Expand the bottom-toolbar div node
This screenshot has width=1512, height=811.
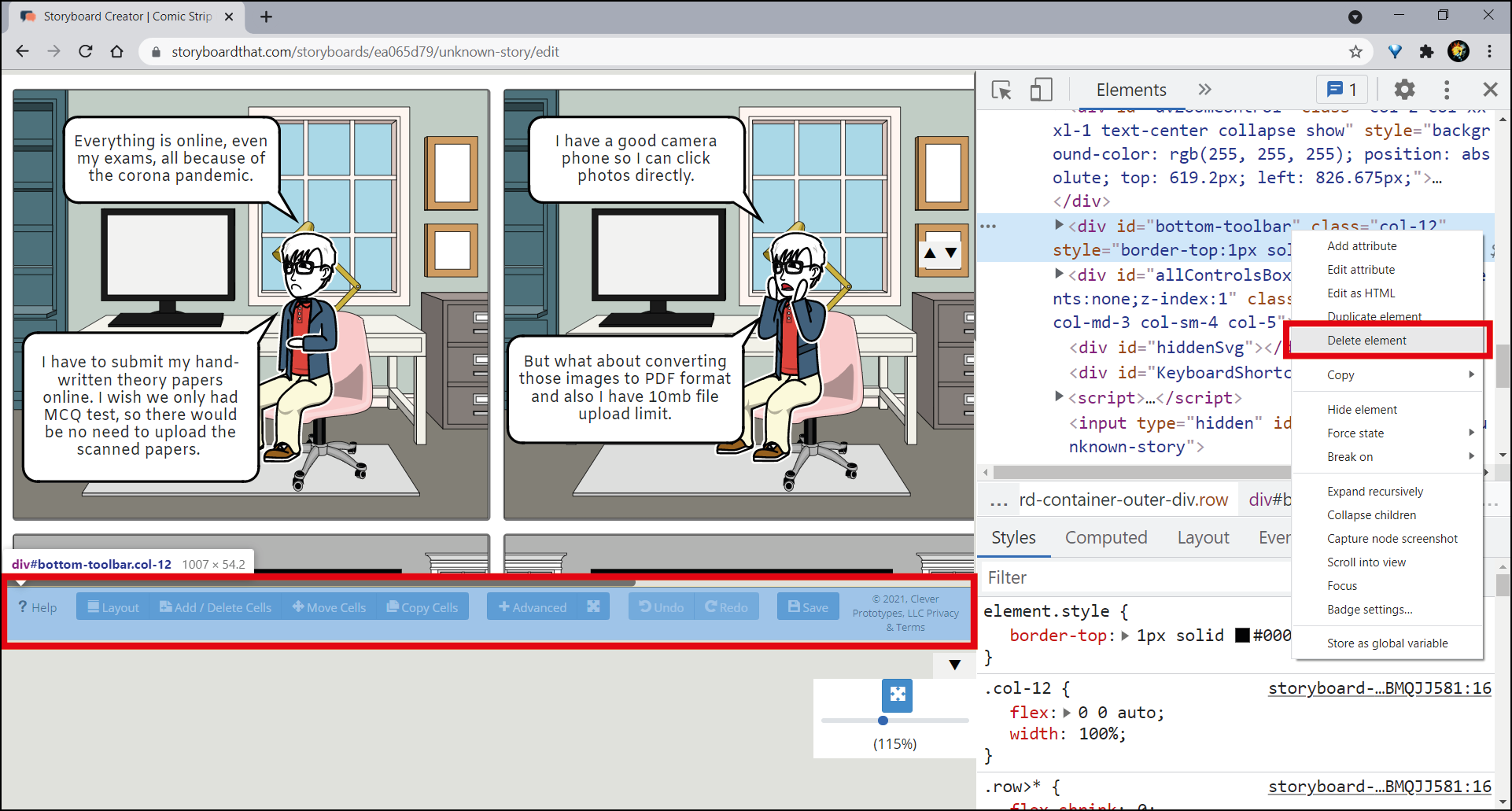pos(1059,225)
